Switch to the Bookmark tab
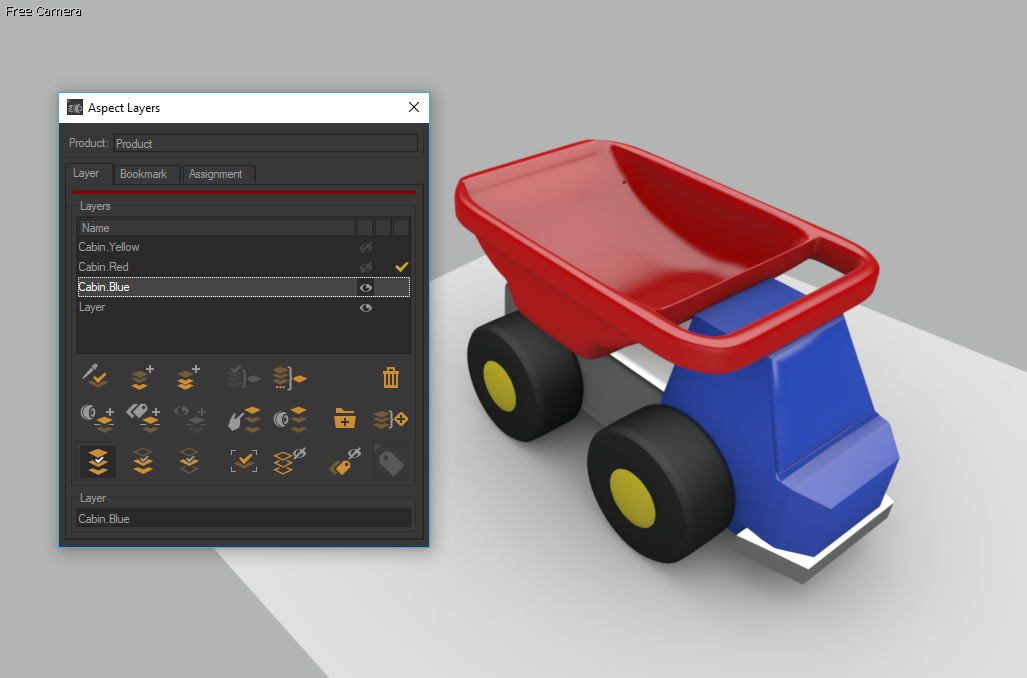This screenshot has height=678, width=1027. pyautogui.click(x=143, y=174)
